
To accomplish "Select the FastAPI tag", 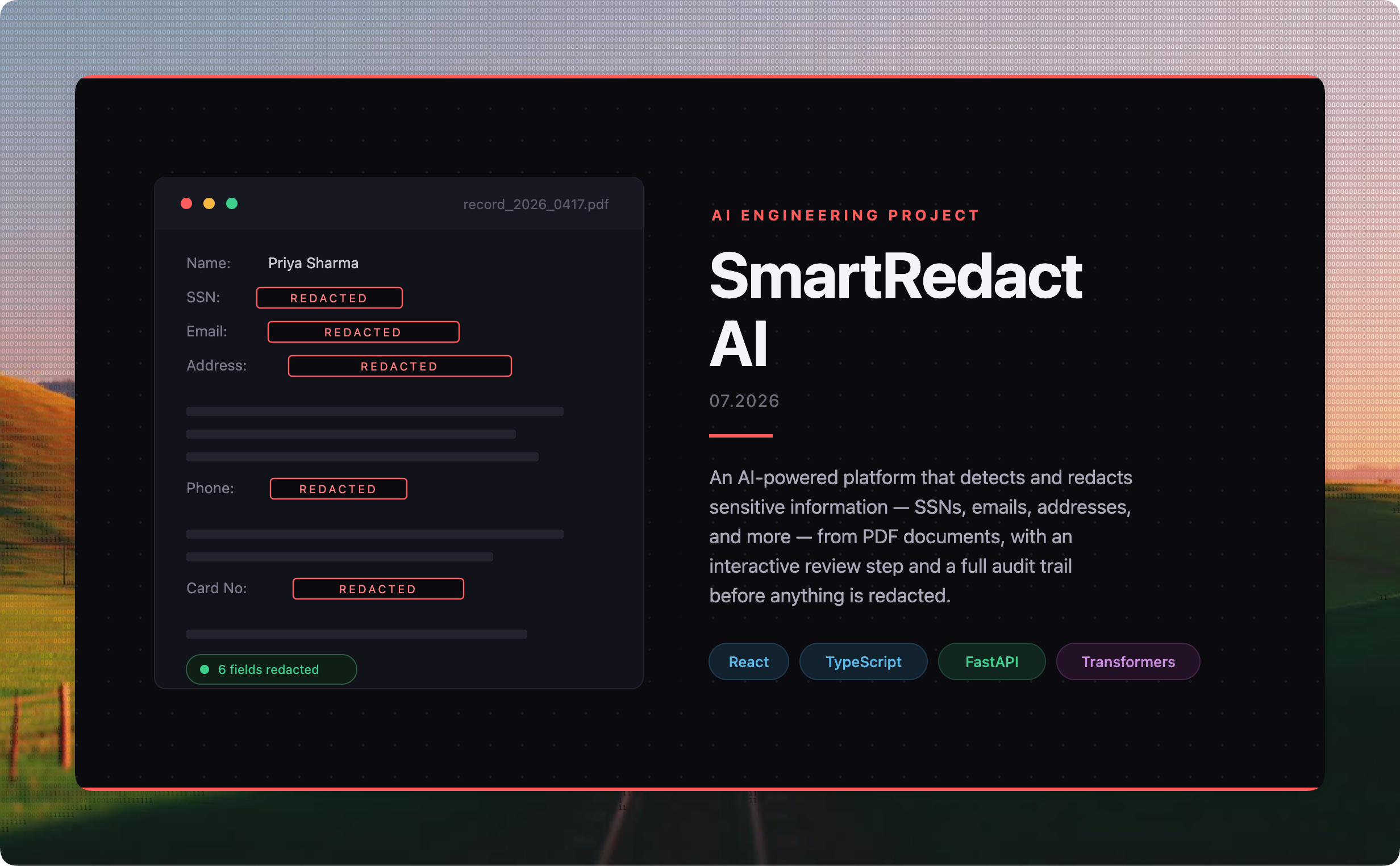I will pyautogui.click(x=991, y=661).
